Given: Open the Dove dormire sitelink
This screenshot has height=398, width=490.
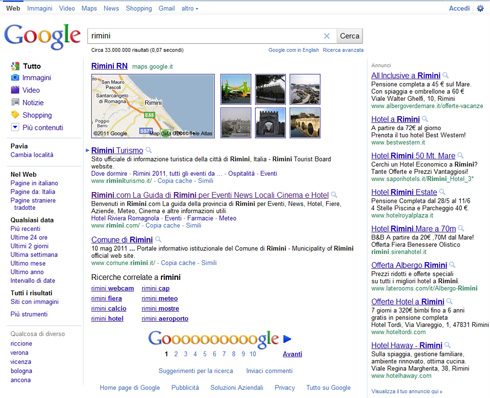Looking at the screenshot, I should 109,173.
